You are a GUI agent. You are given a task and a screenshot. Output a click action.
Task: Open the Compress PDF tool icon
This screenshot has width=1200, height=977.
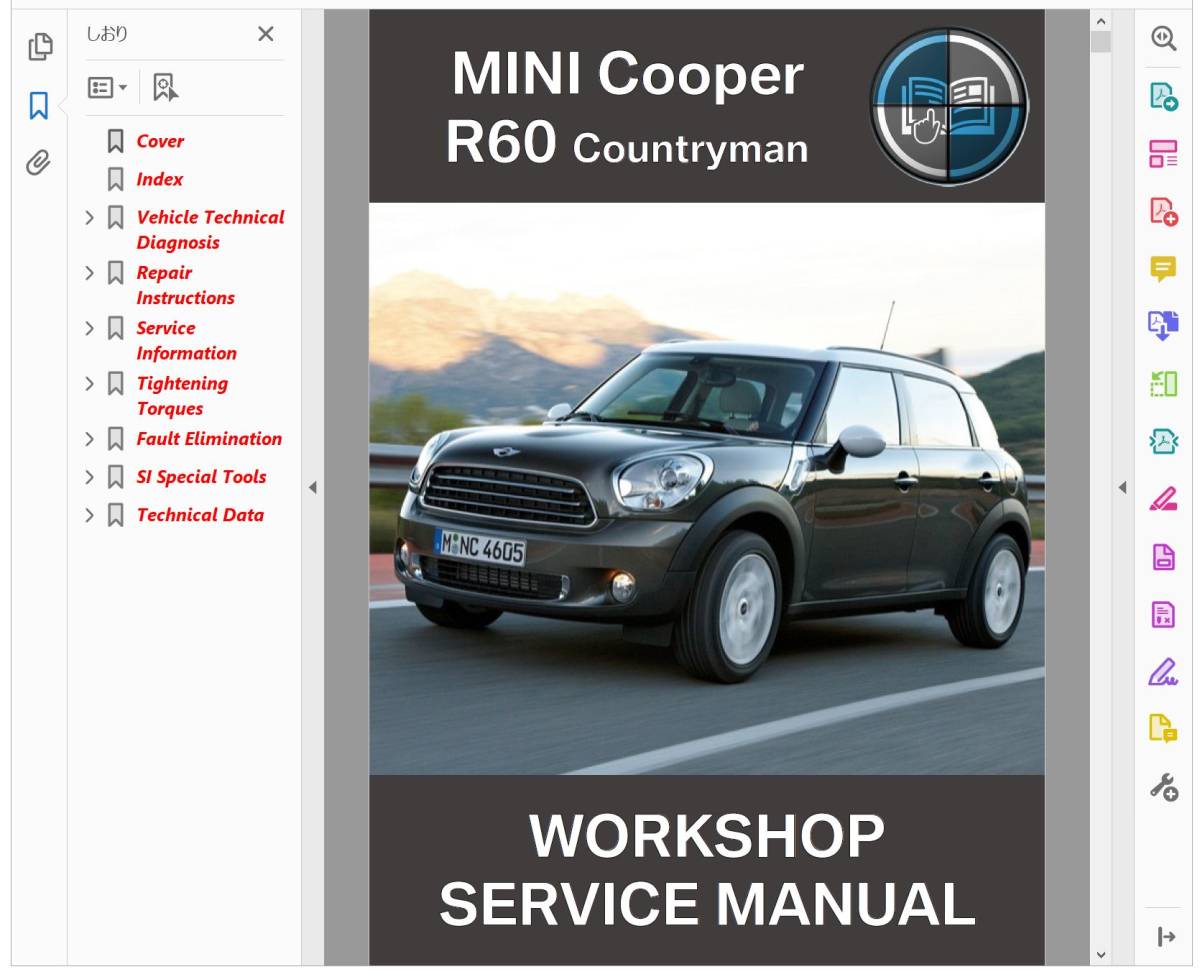click(1163, 441)
